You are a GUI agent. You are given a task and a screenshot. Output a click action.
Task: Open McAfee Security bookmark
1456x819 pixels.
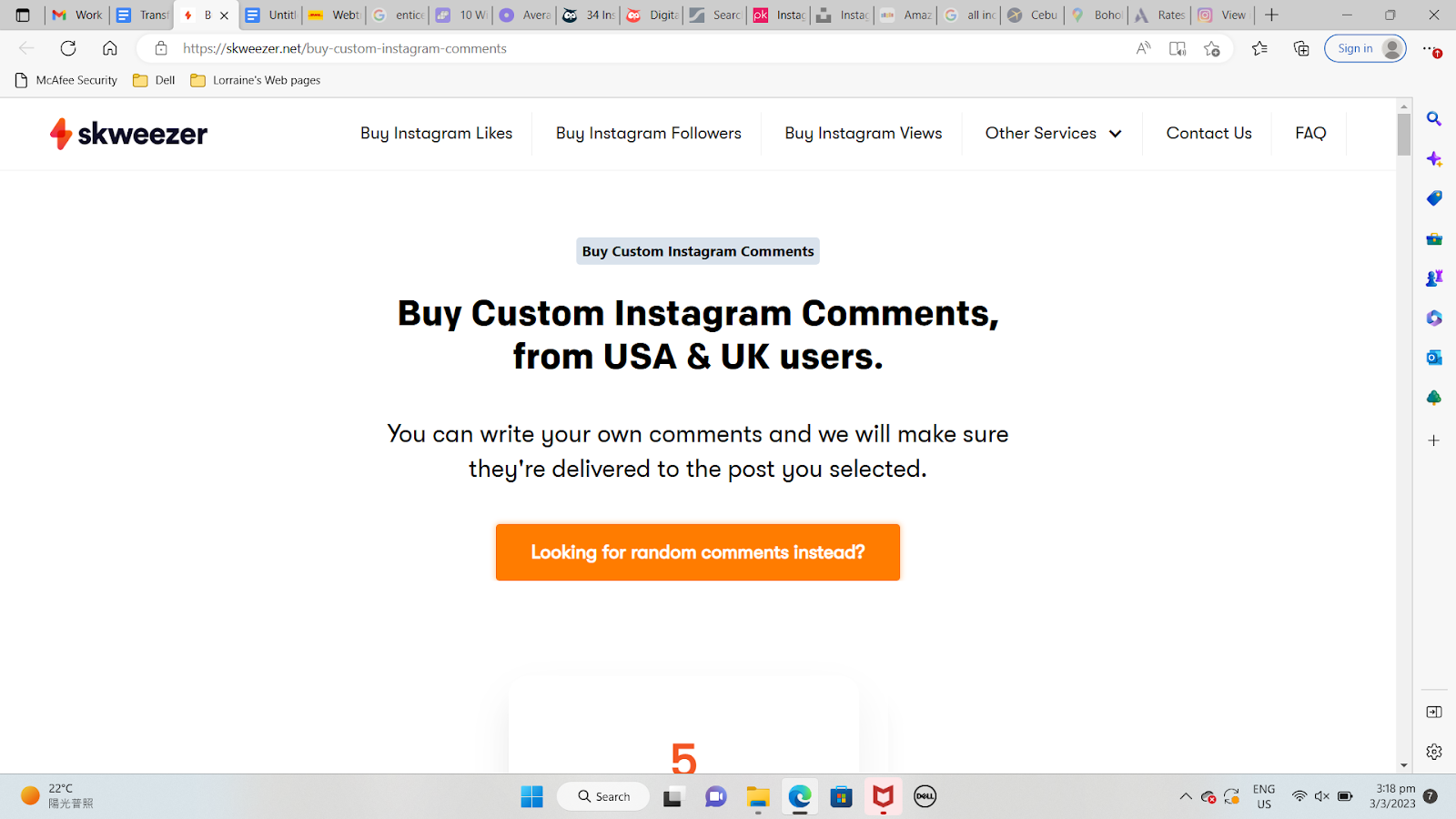click(67, 80)
